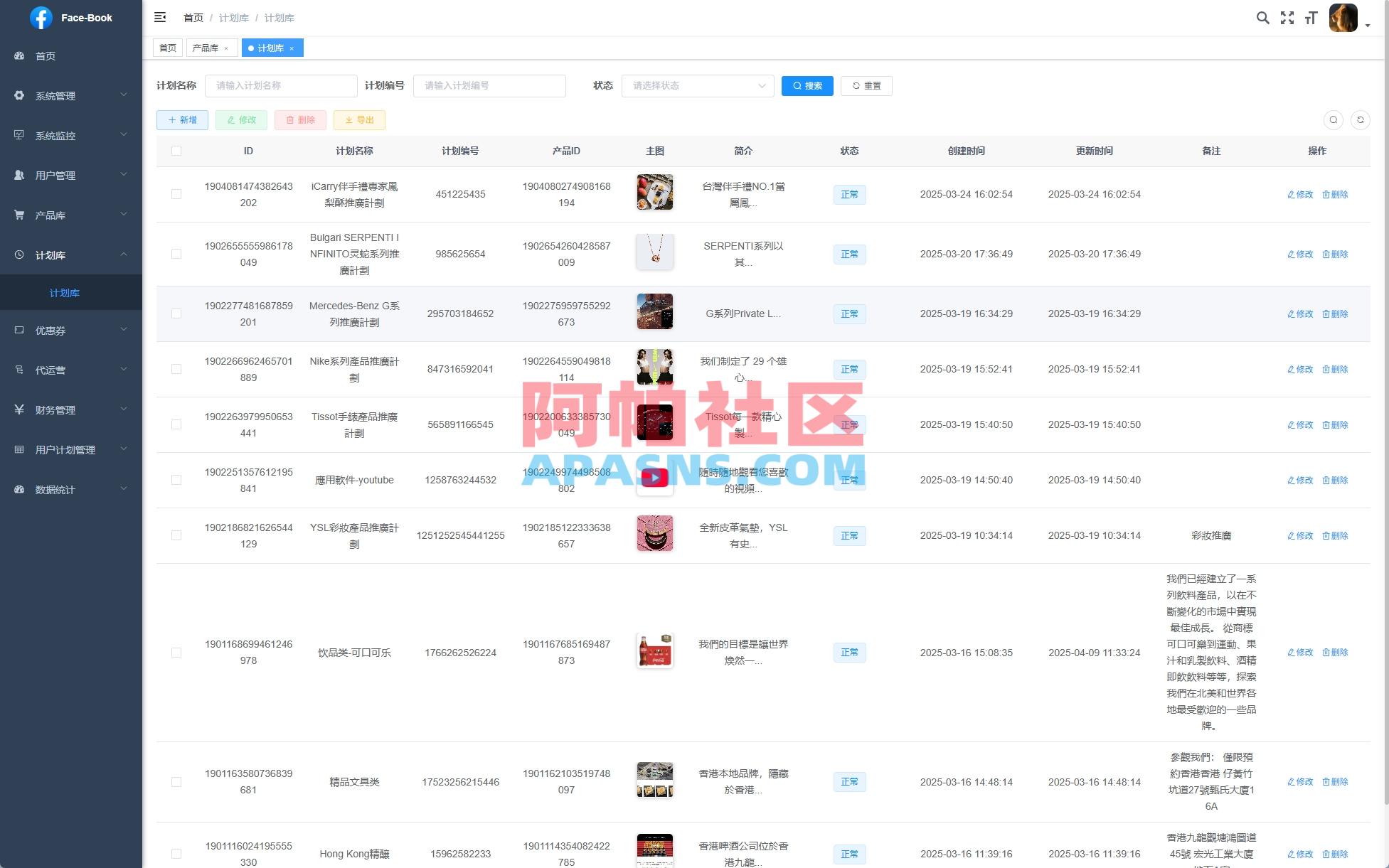Click the round refresh icon above table
The height and width of the screenshot is (868, 1389).
(1361, 120)
